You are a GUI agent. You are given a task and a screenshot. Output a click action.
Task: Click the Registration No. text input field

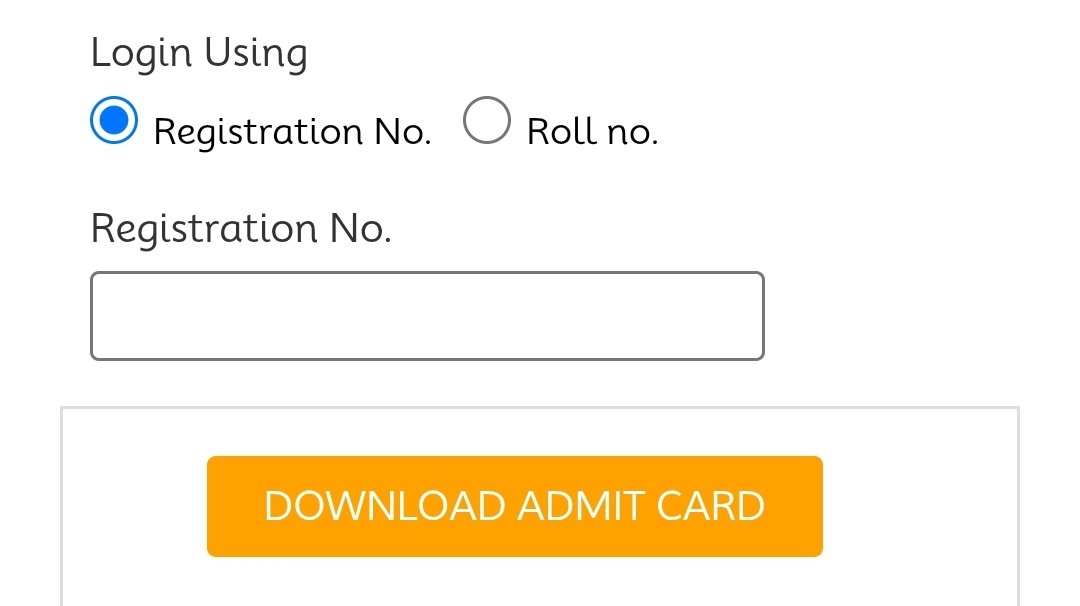click(427, 316)
